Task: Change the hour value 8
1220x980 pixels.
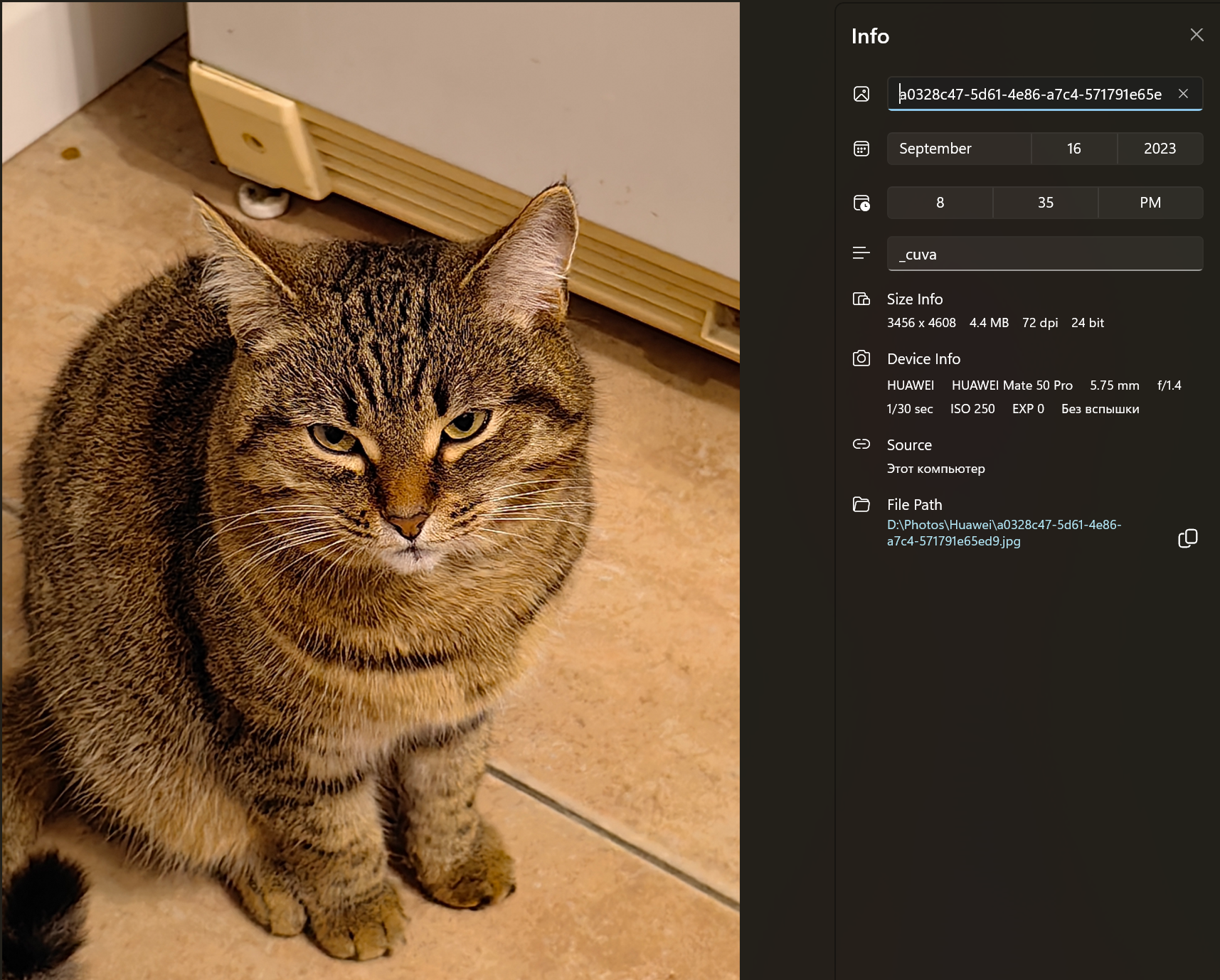Action: click(x=940, y=203)
